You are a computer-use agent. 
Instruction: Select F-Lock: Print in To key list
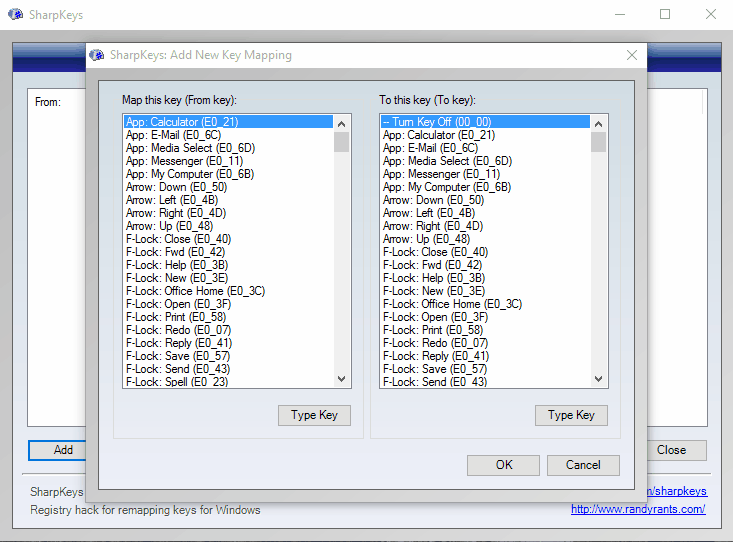[486, 330]
